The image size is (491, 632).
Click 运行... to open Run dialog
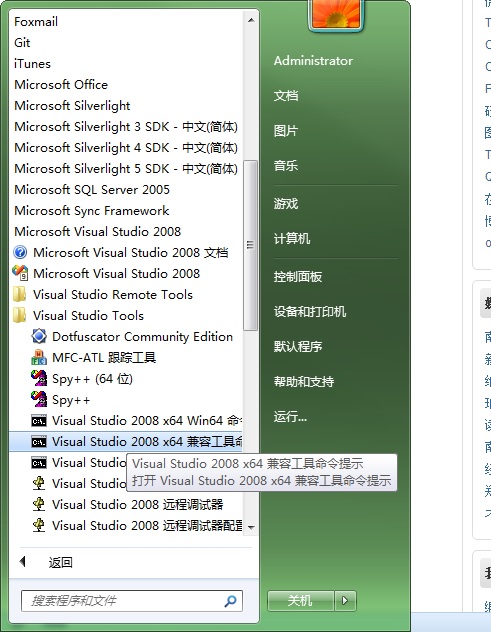tap(290, 416)
